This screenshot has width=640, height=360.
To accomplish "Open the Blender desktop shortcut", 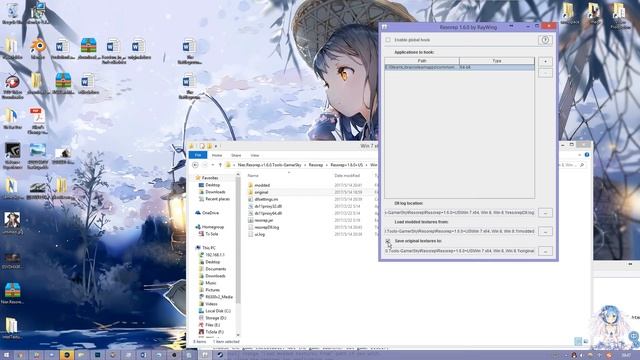I will 38,48.
